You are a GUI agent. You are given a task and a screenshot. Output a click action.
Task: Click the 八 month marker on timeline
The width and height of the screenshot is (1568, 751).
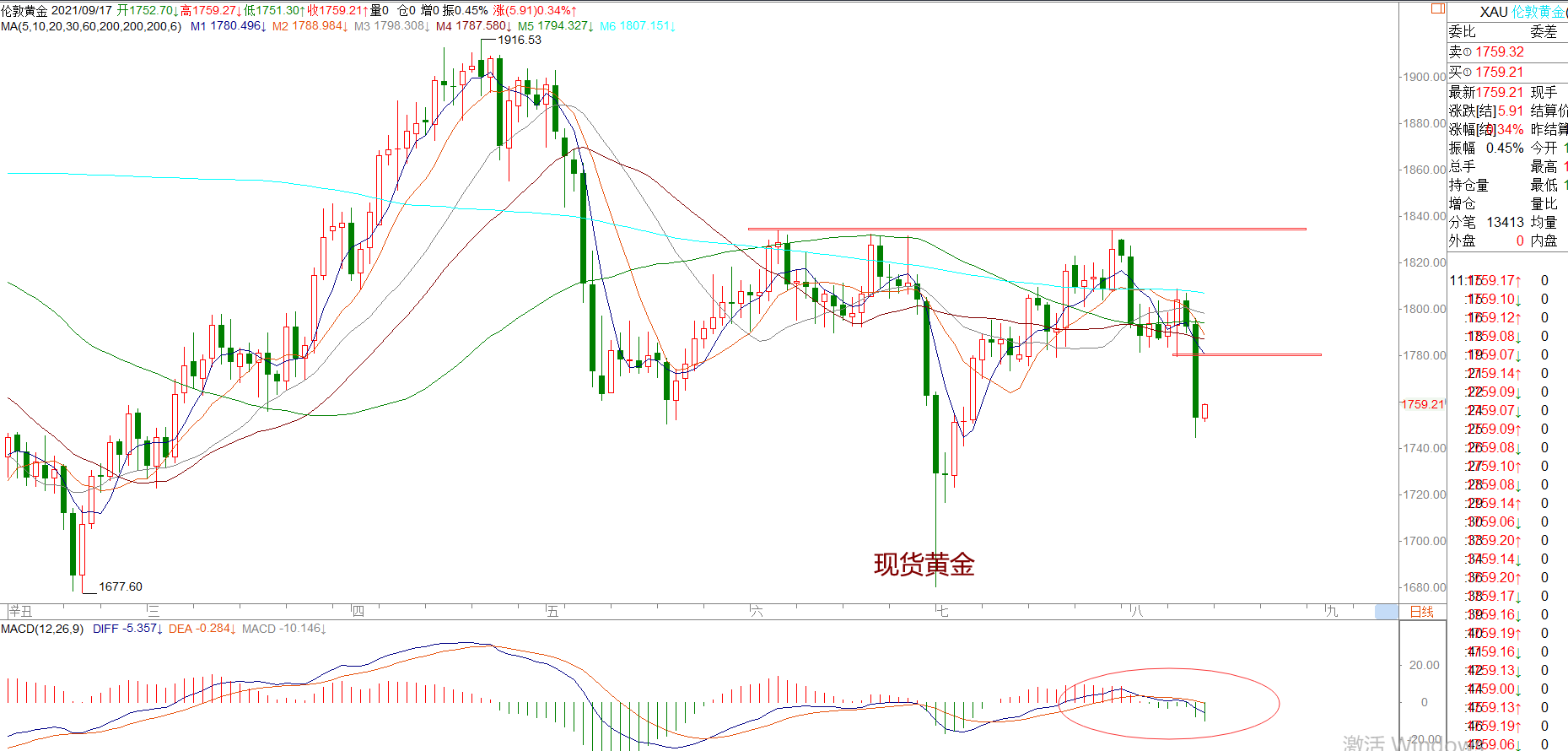(x=1136, y=611)
